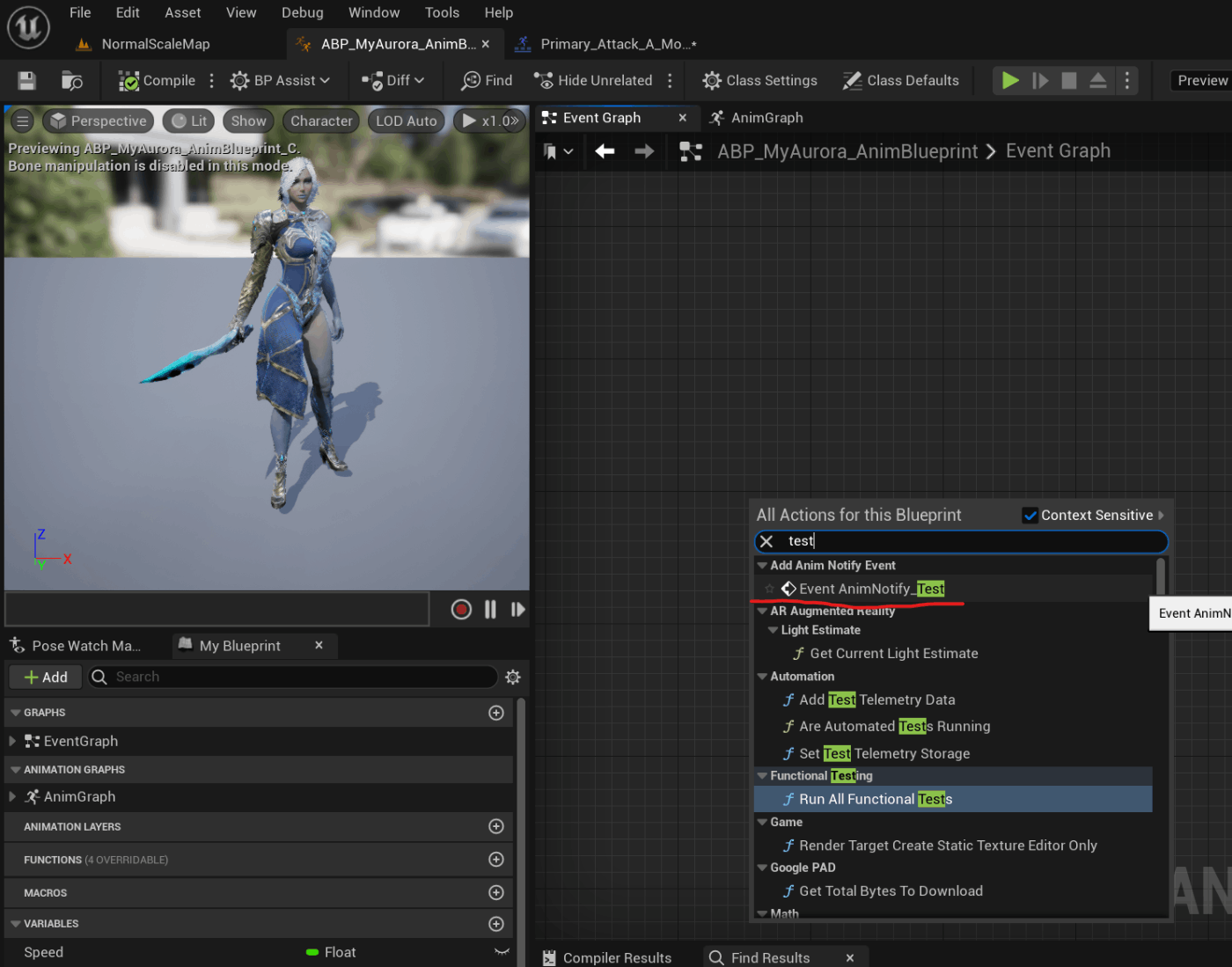Navigate forward in graph history
Viewport: 1232px width, 967px height.
(x=644, y=151)
